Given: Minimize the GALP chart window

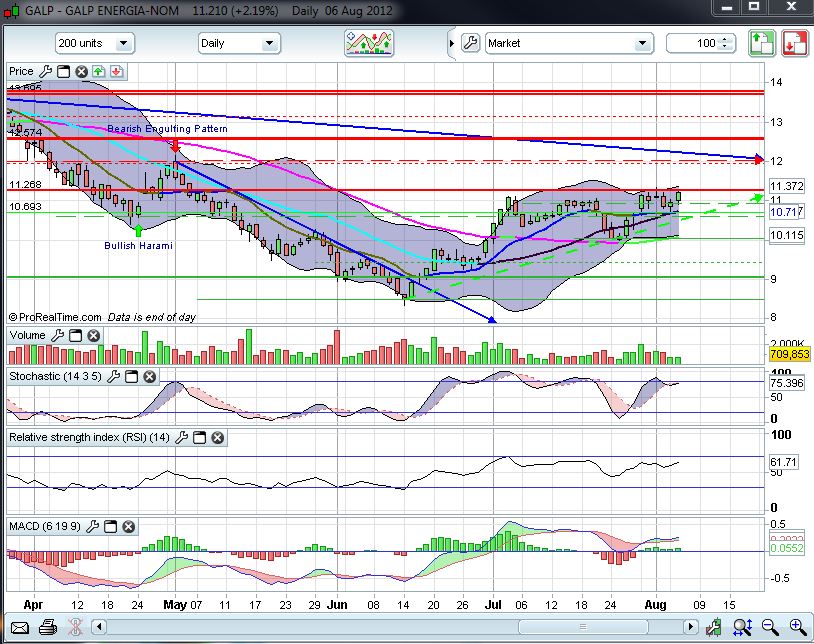Looking at the screenshot, I should [x=727, y=7].
